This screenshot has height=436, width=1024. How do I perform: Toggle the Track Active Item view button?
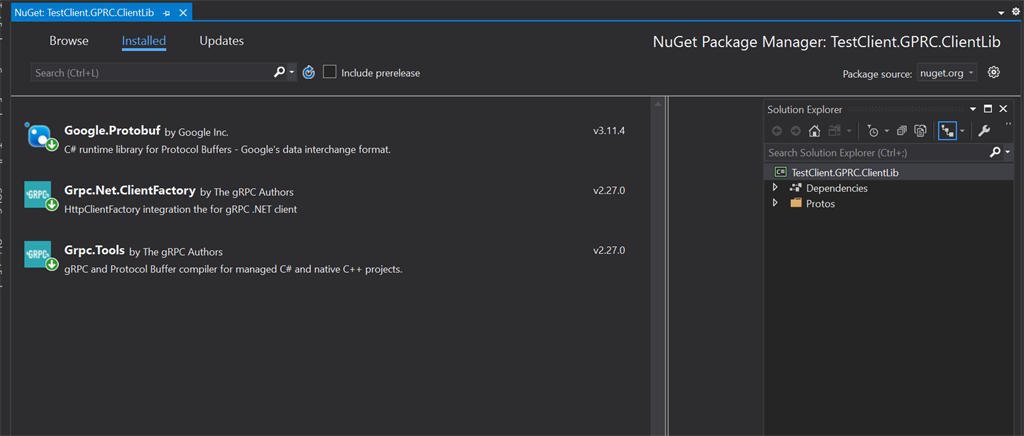coord(946,131)
